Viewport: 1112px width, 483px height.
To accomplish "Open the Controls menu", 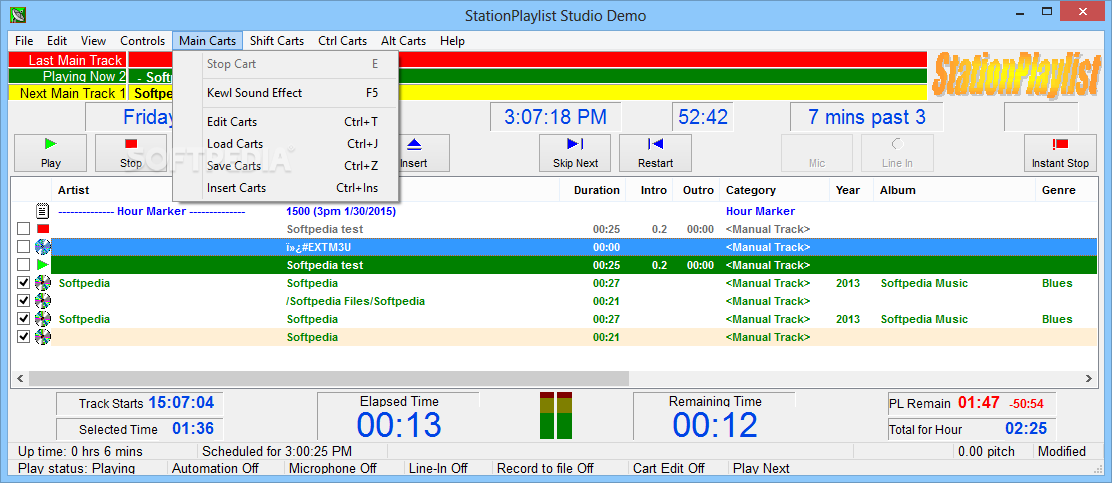I will pyautogui.click(x=143, y=40).
